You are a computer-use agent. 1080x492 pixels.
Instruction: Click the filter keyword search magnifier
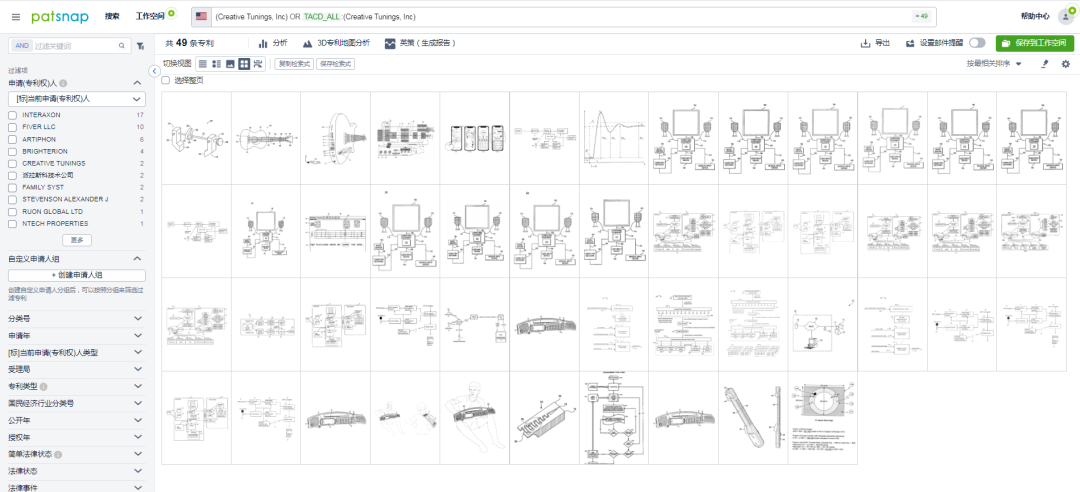[x=122, y=45]
